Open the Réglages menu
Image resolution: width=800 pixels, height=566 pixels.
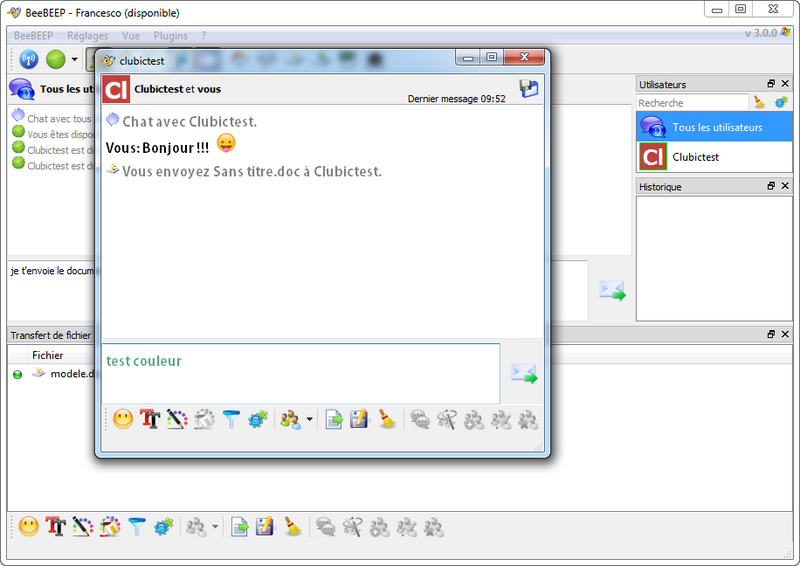pyautogui.click(x=88, y=36)
